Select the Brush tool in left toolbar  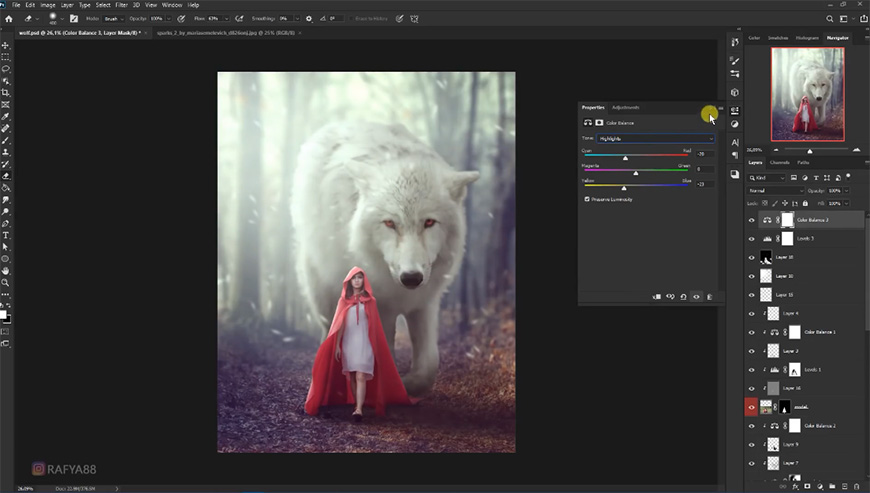[6, 140]
